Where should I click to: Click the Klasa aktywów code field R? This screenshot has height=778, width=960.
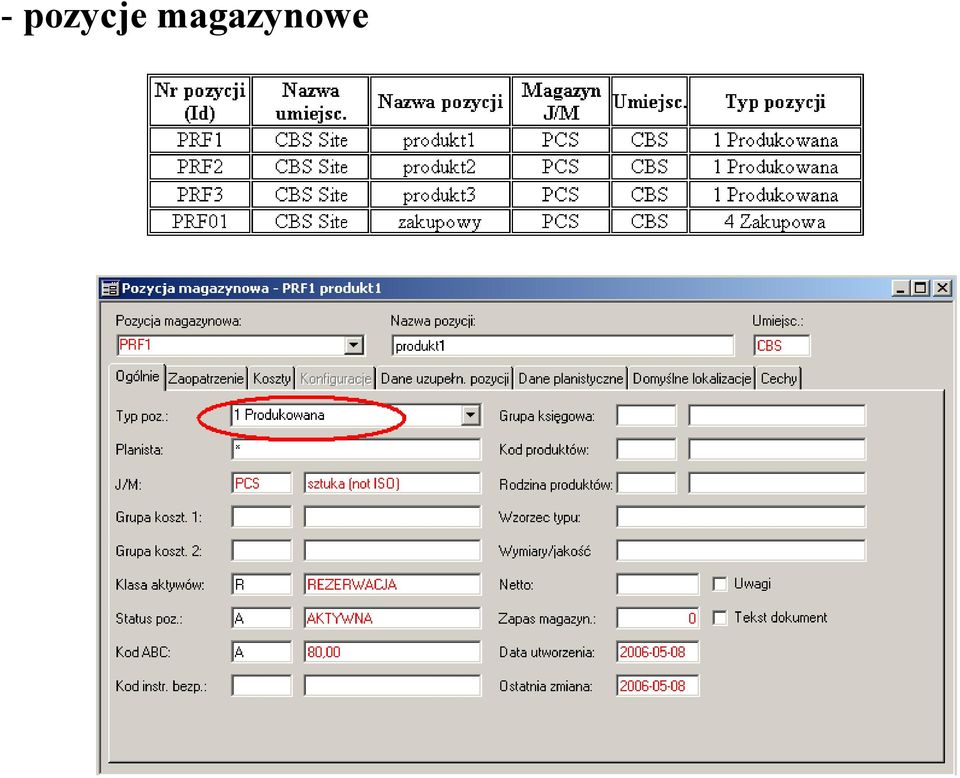pos(261,585)
